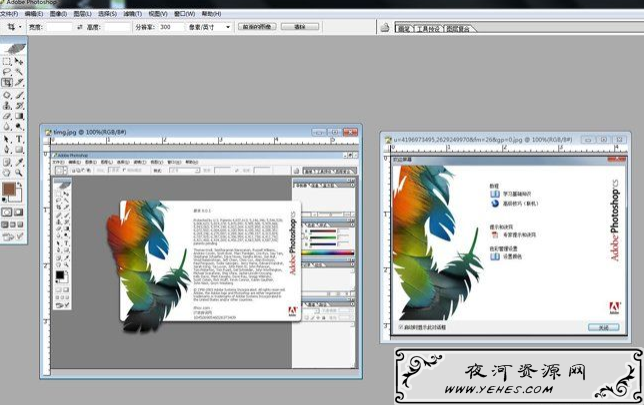Switch to Full Screen mode
Image resolution: width=644 pixels, height=405 pixels.
click(x=21, y=225)
